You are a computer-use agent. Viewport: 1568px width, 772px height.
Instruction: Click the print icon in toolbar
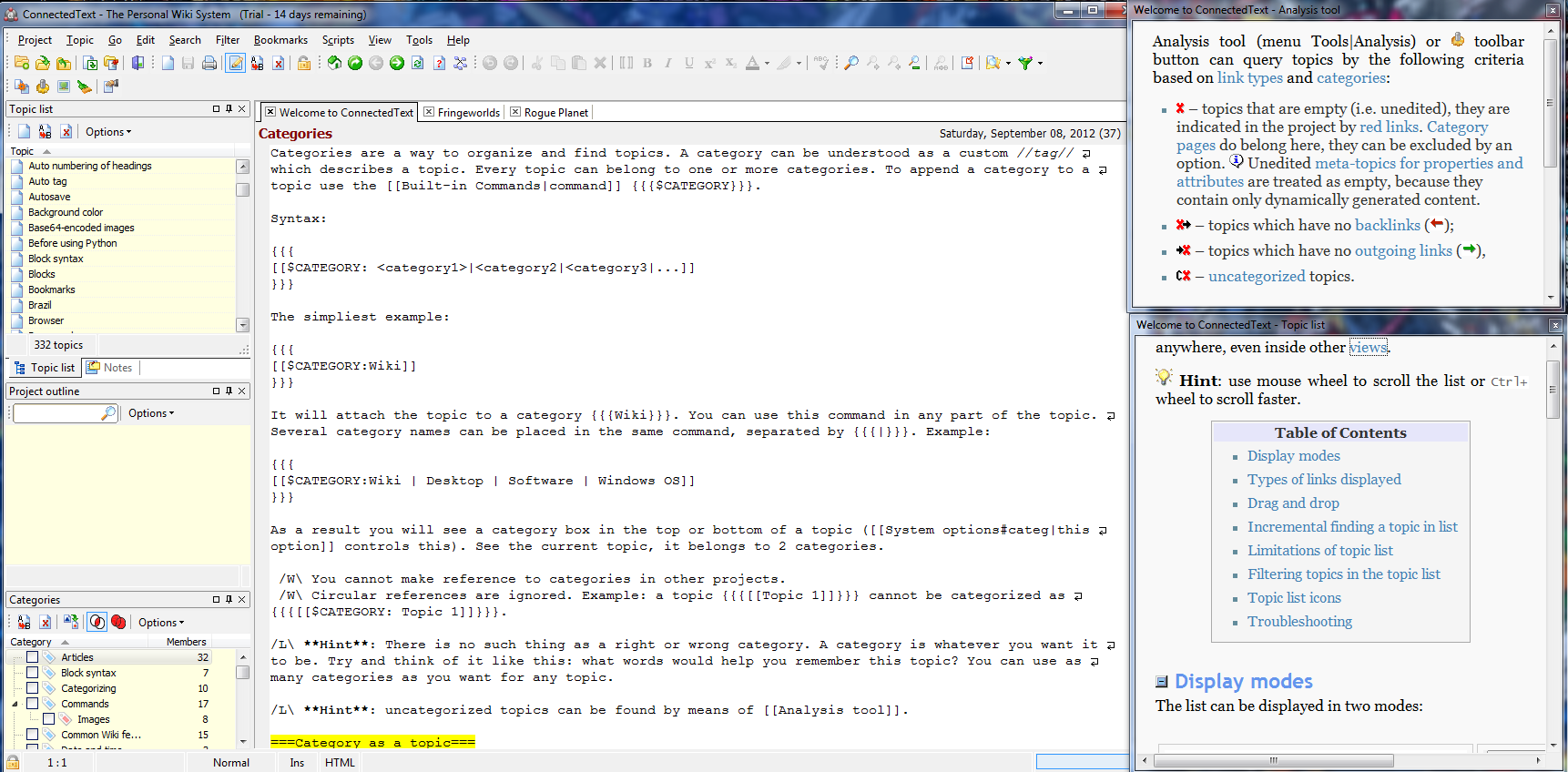(209, 63)
